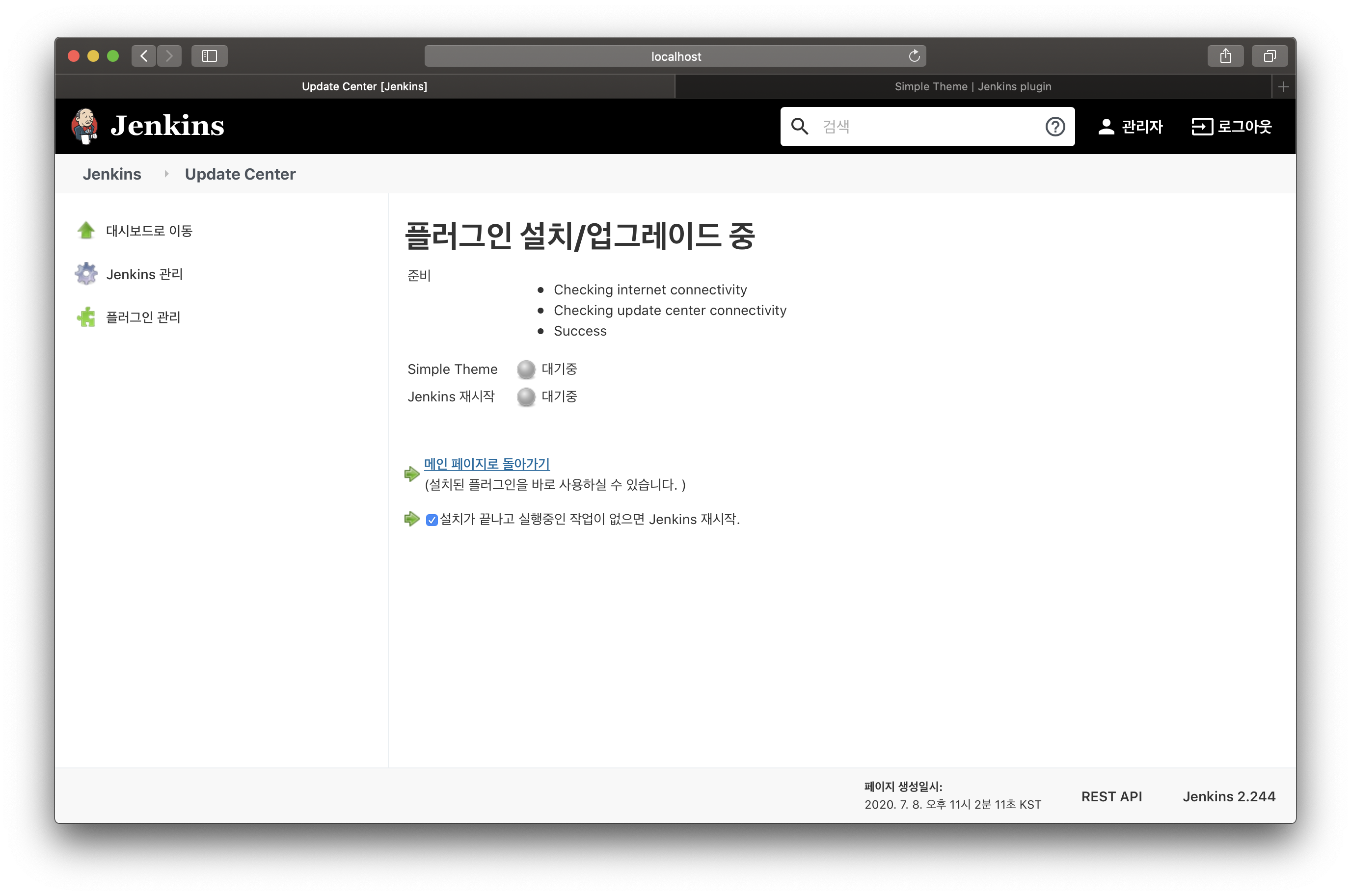Uncheck the restart Jenkins after install checkbox
The image size is (1351, 896).
tap(432, 520)
